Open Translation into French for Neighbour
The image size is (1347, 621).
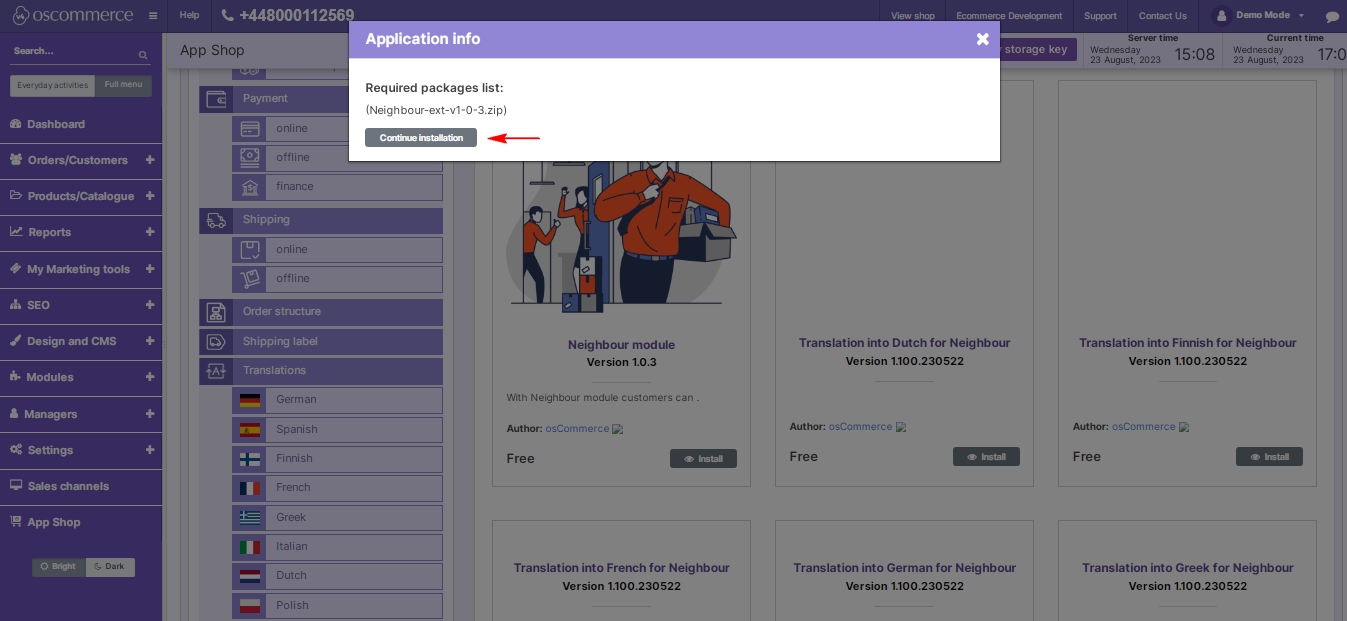pos(621,568)
